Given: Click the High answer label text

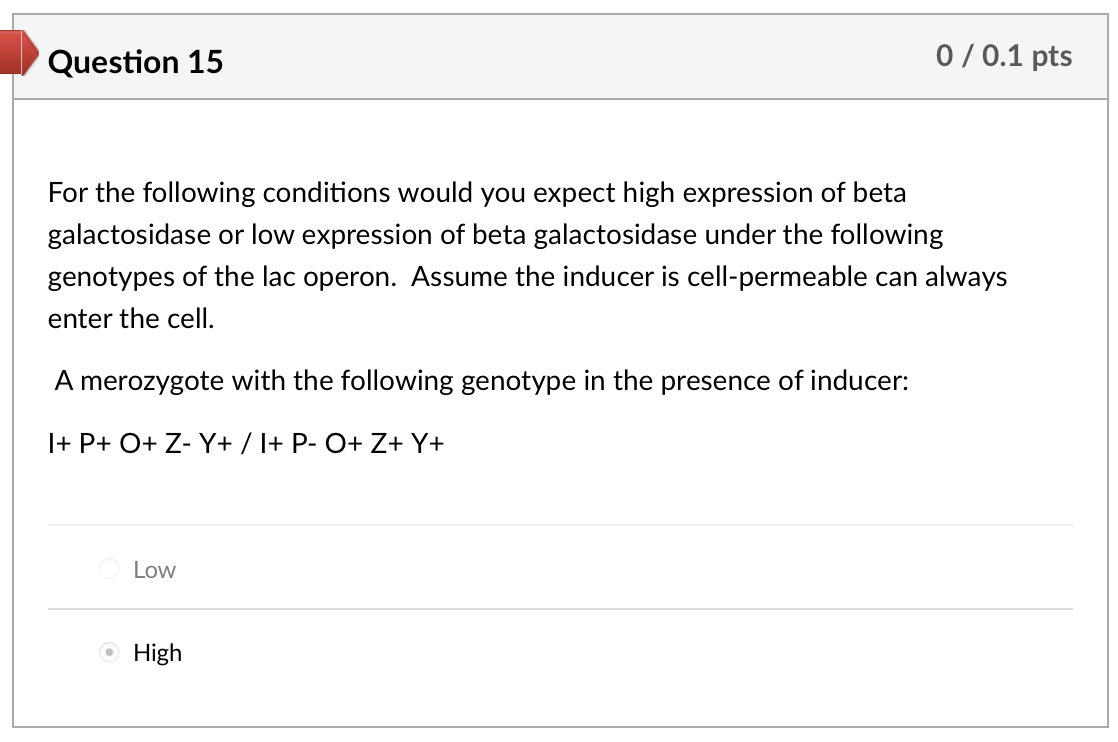Looking at the screenshot, I should coord(158,652).
